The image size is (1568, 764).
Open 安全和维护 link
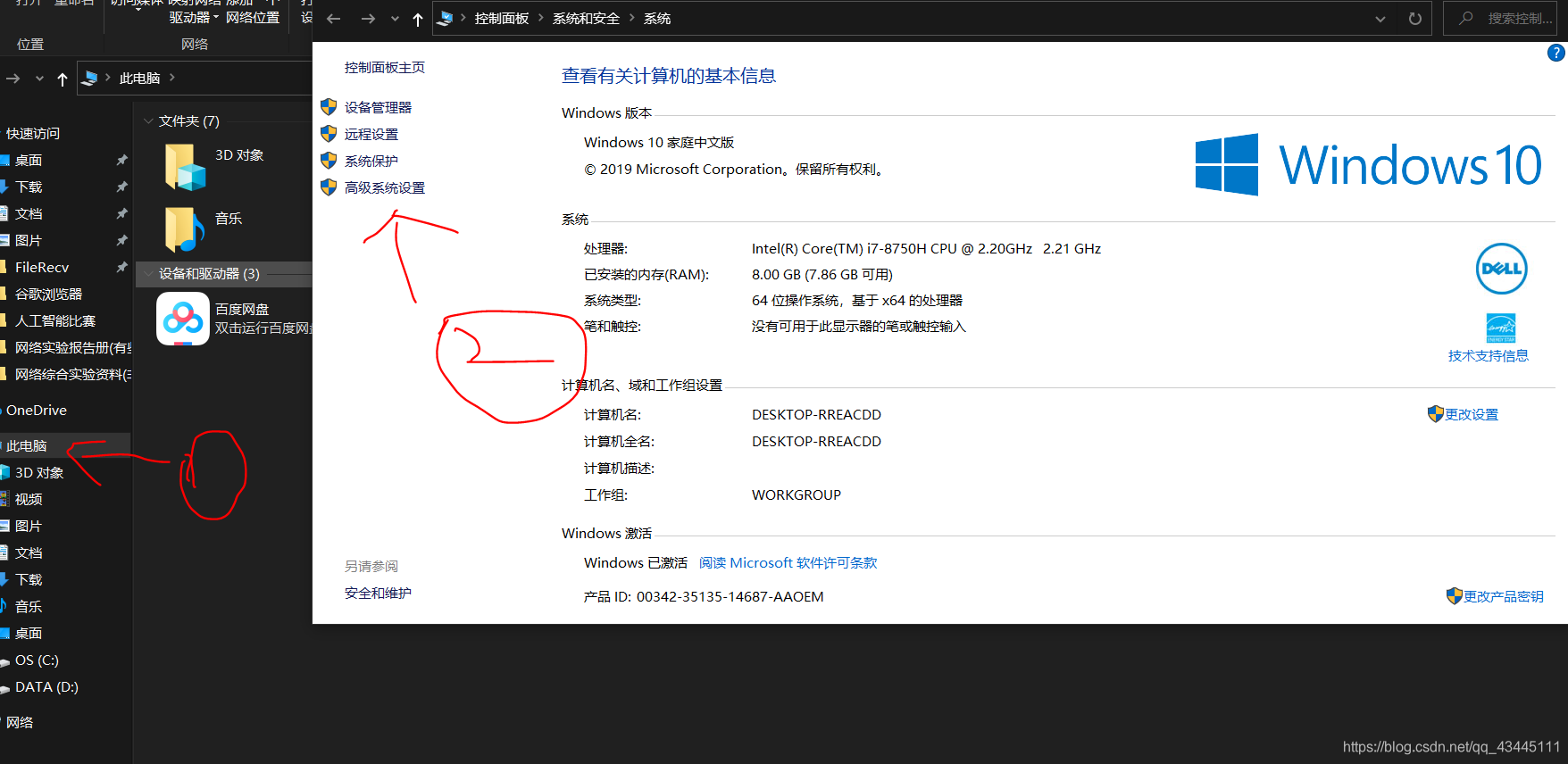pos(378,593)
